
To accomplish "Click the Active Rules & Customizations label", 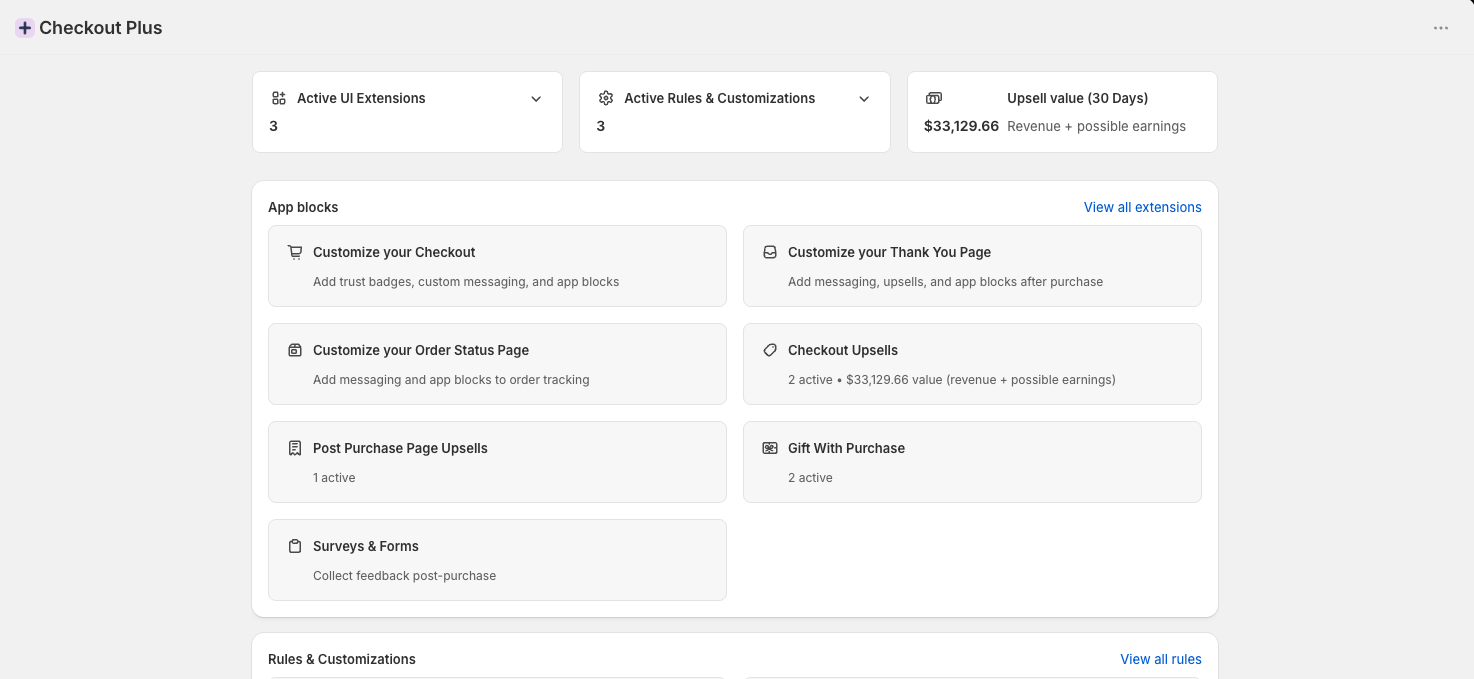I will coord(720,98).
